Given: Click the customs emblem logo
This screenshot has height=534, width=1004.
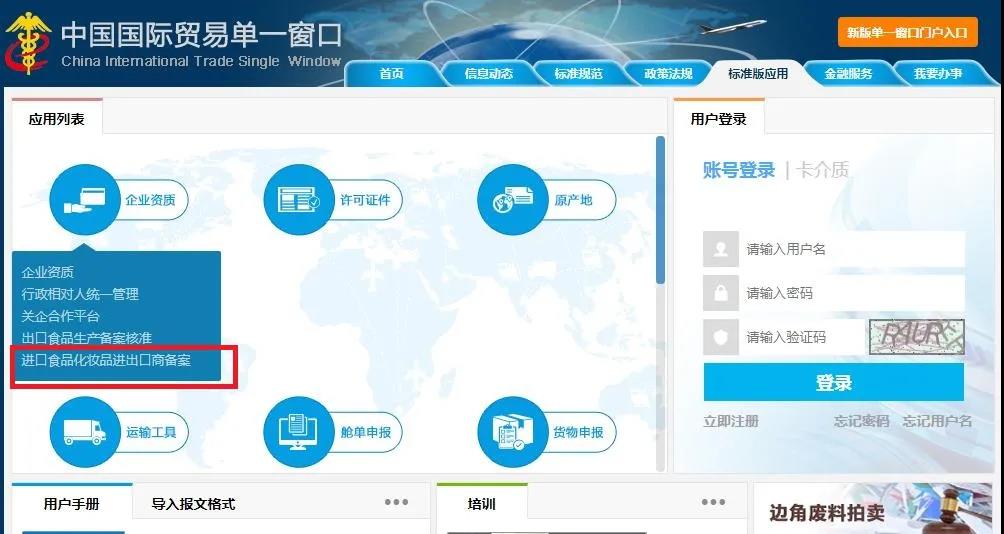Looking at the screenshot, I should coord(28,43).
